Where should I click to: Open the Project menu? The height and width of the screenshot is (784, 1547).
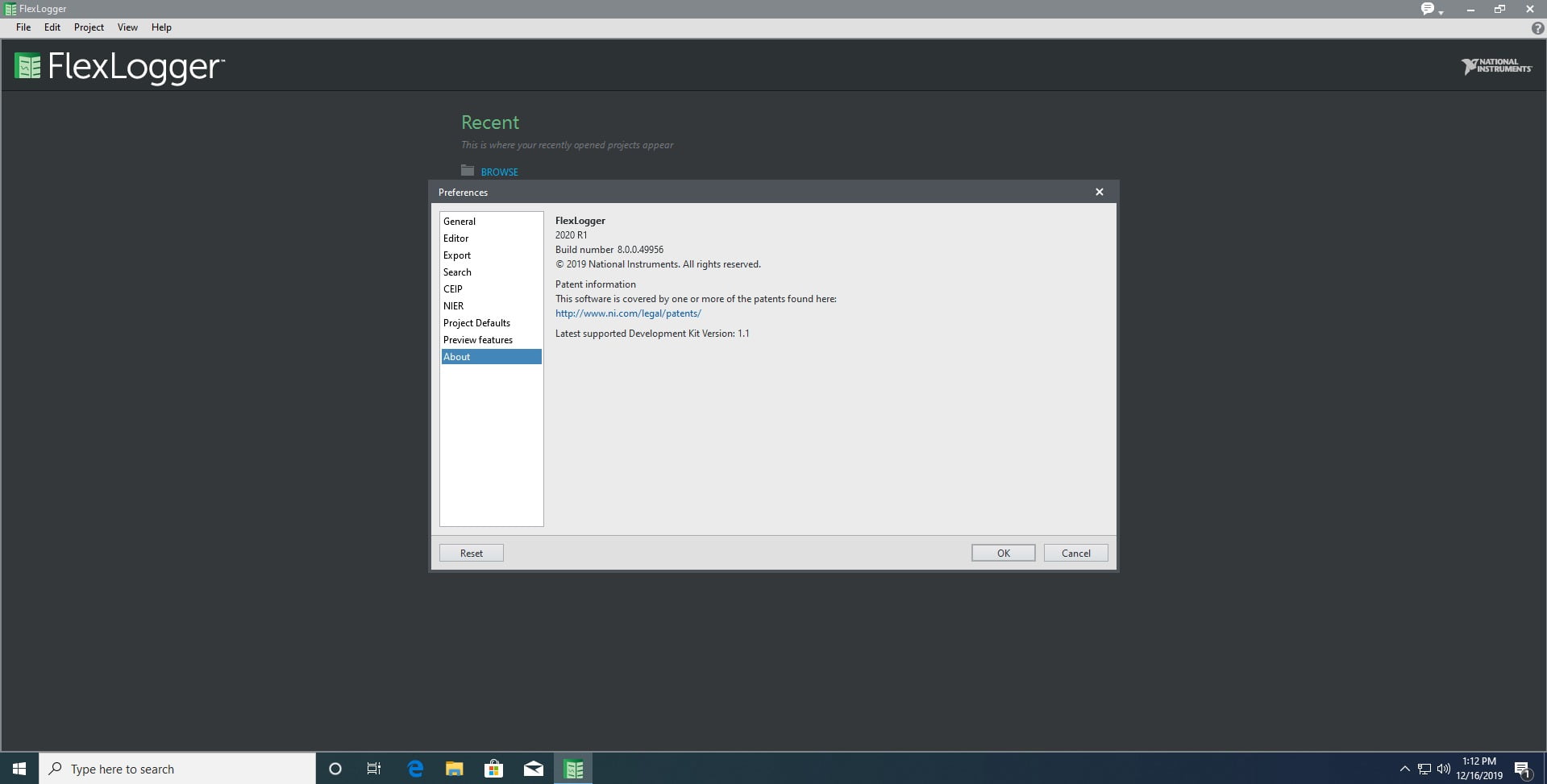89,27
